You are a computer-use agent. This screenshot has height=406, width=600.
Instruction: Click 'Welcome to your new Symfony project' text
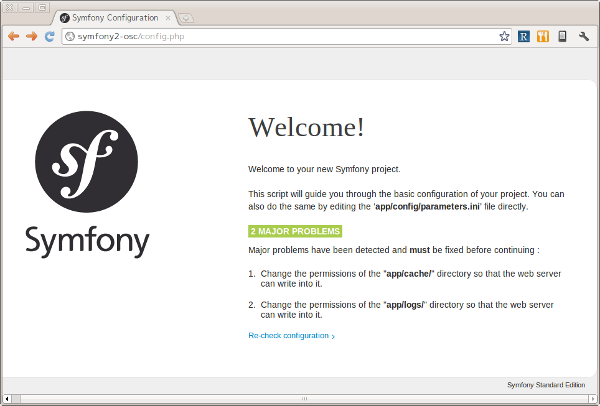(324, 169)
